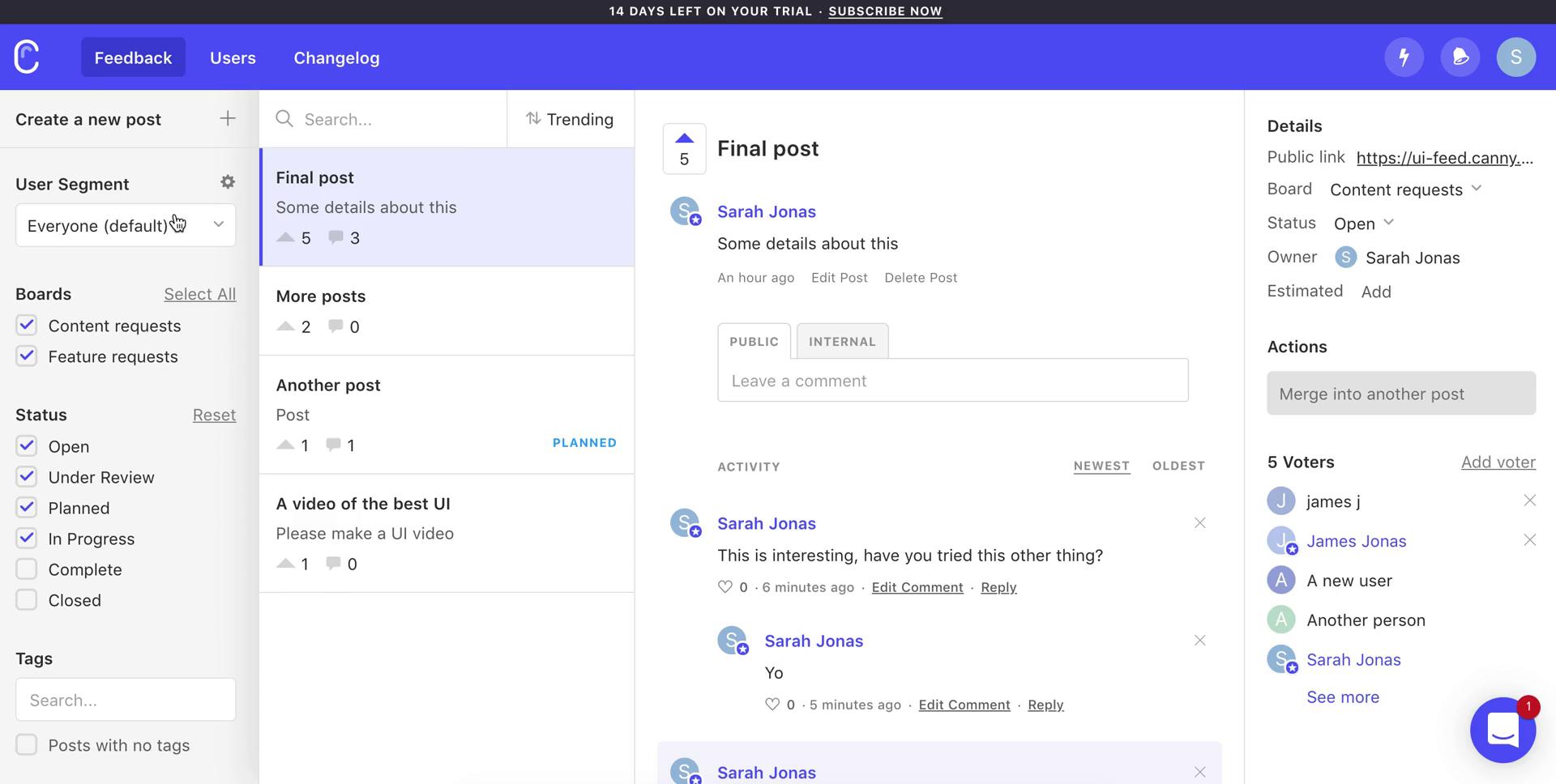
Task: Click the Add voter link
Action: click(x=1498, y=462)
